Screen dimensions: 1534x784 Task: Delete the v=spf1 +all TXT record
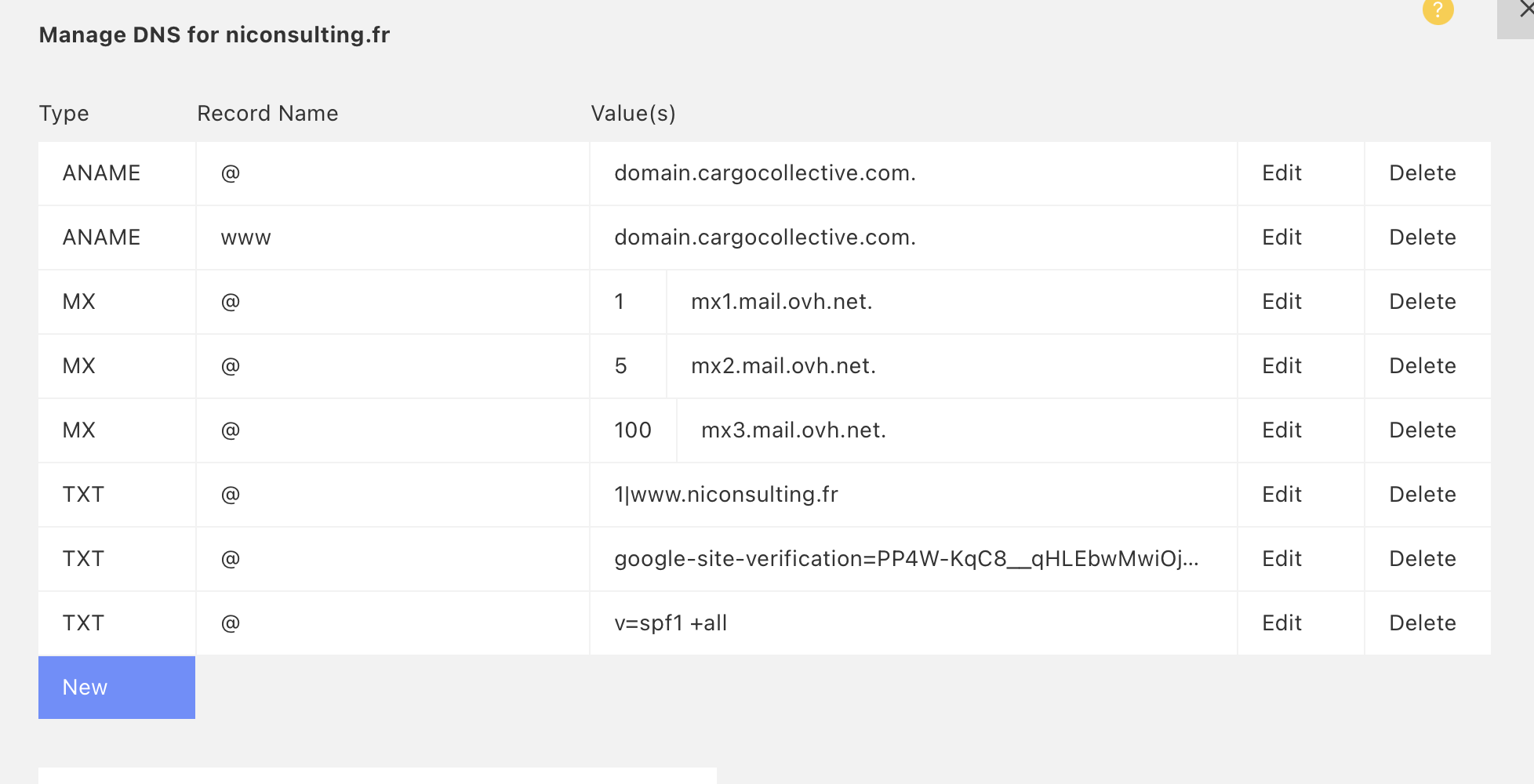click(1422, 623)
